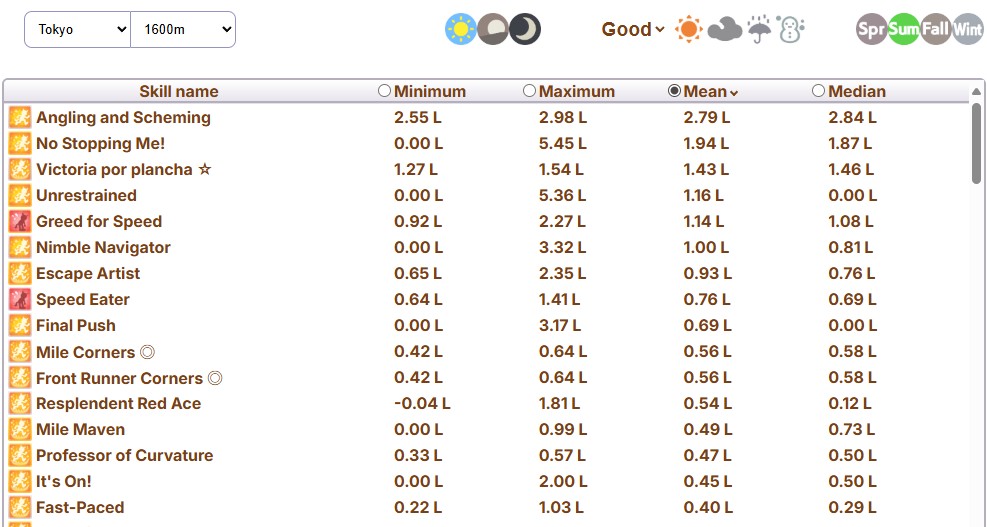Select the Median radio button
987x527 pixels.
pyautogui.click(x=818, y=91)
